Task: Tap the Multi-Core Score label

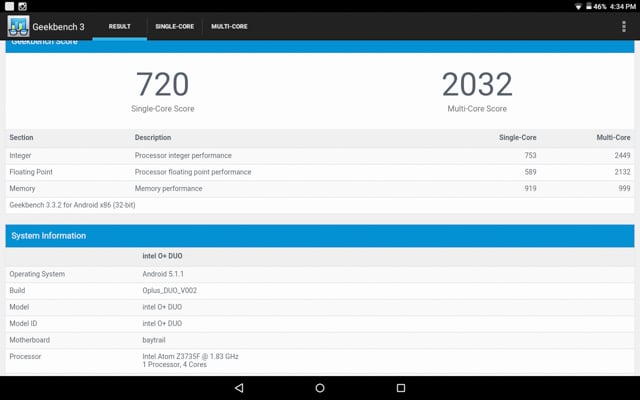Action: click(x=477, y=109)
